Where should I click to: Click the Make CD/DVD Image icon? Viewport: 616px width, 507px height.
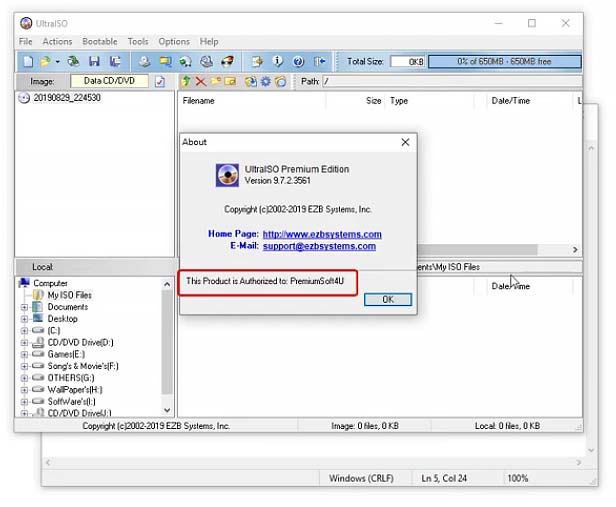[144, 62]
